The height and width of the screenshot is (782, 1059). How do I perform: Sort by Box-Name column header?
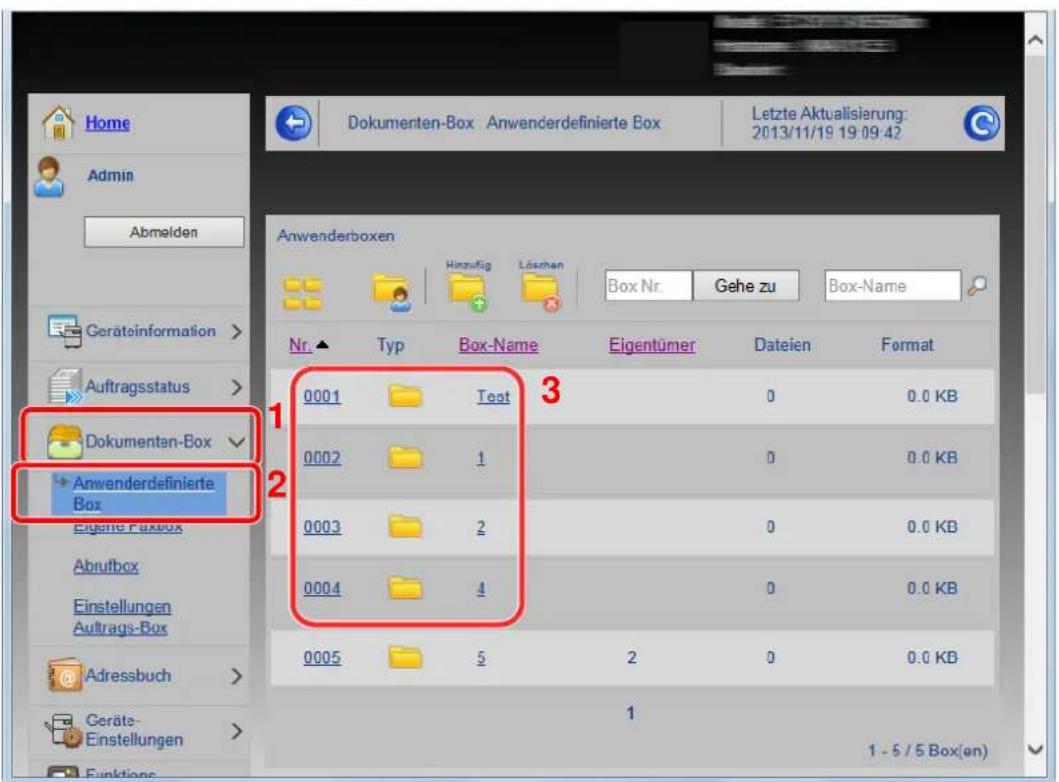(498, 345)
